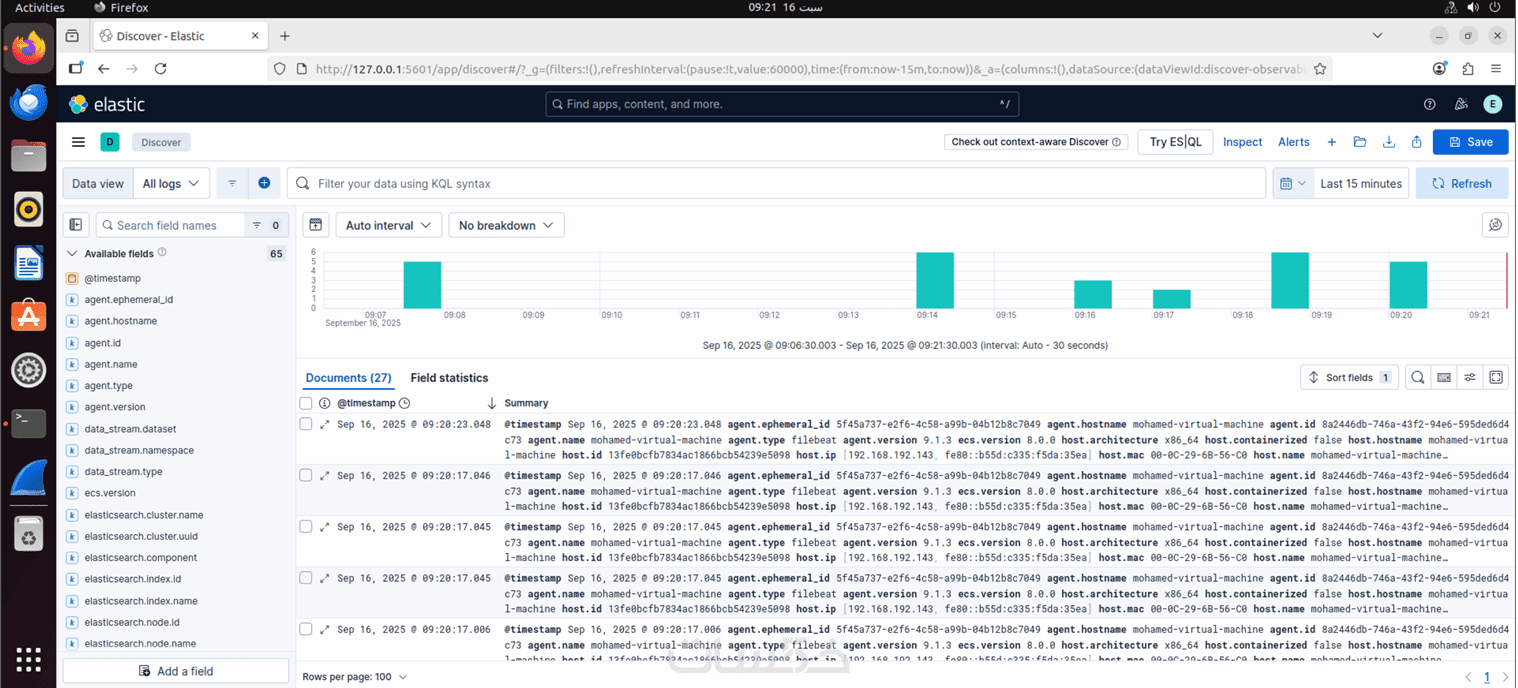The image size is (1518, 688).
Task: Open Ubuntu Software from the dock
Action: 28,317
